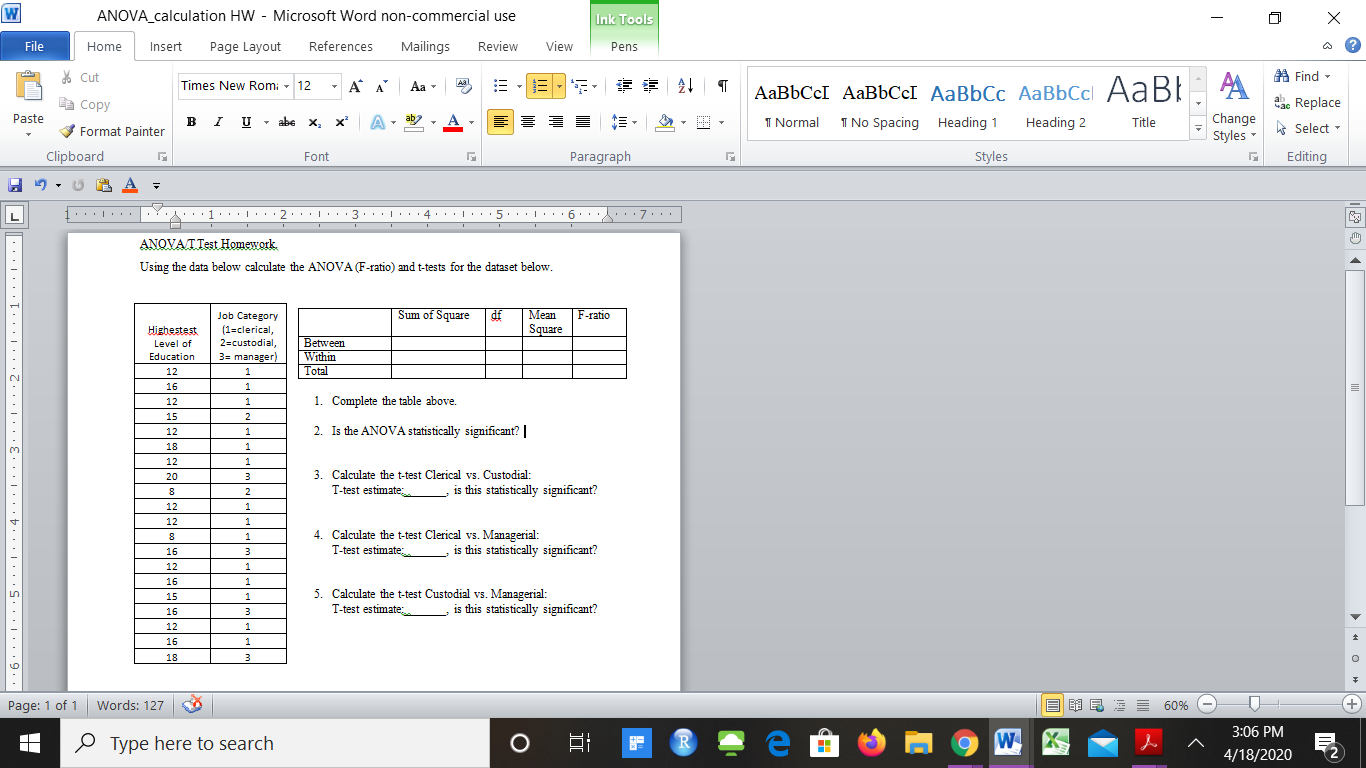Open the line spacing dropdown
The height and width of the screenshot is (768, 1366).
623,121
